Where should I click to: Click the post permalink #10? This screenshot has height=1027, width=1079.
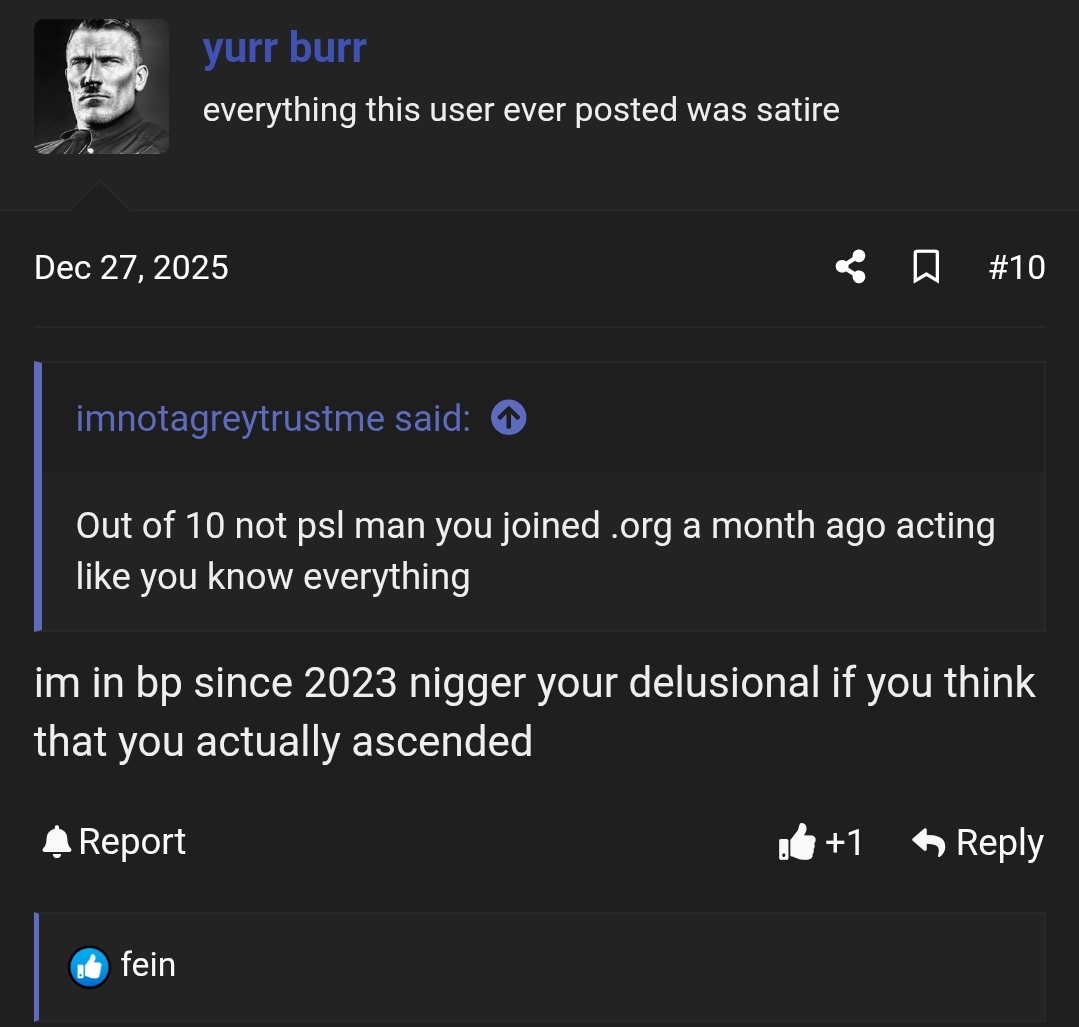pyautogui.click(x=1017, y=266)
